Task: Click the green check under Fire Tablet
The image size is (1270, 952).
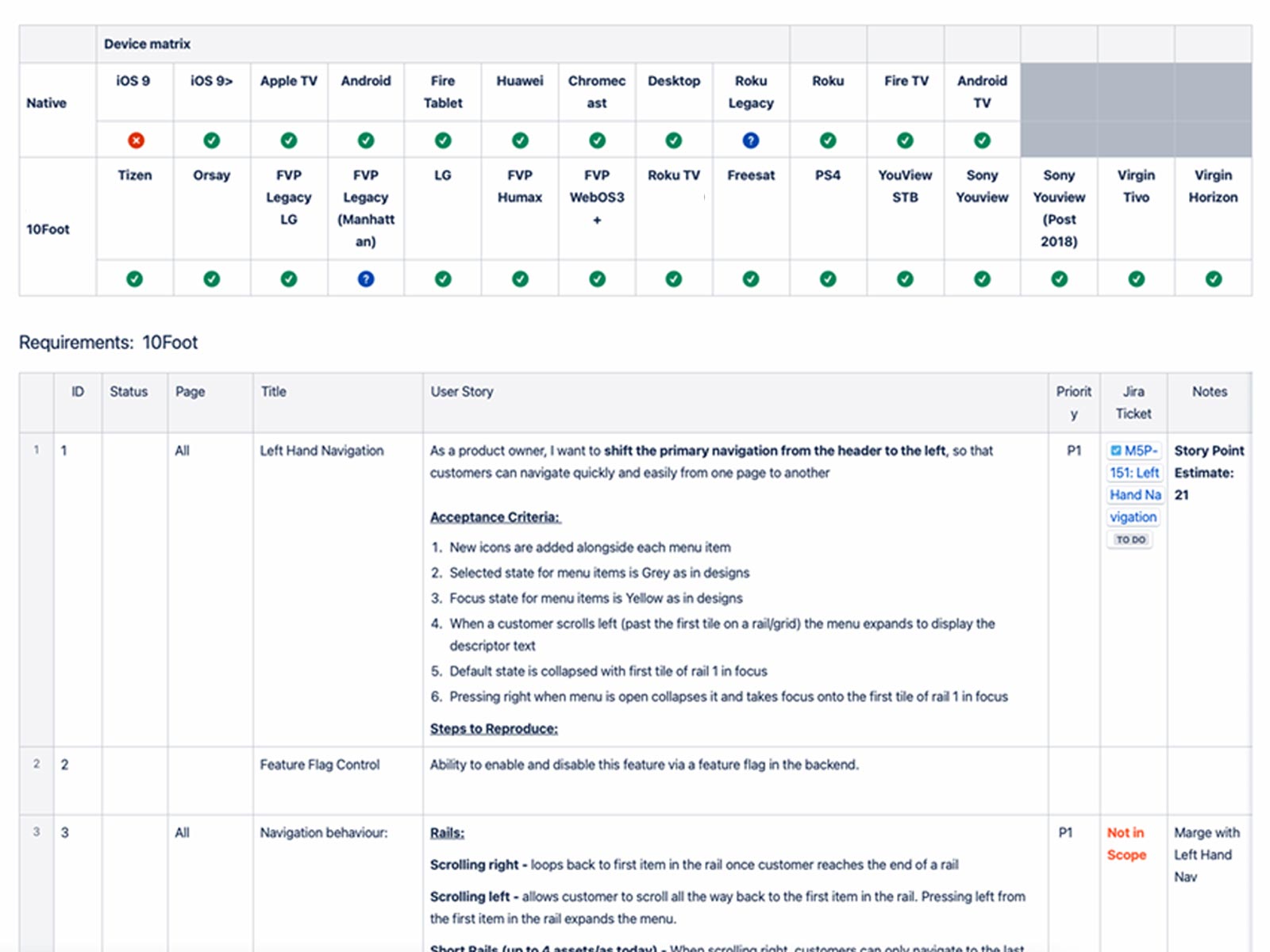Action: (443, 140)
